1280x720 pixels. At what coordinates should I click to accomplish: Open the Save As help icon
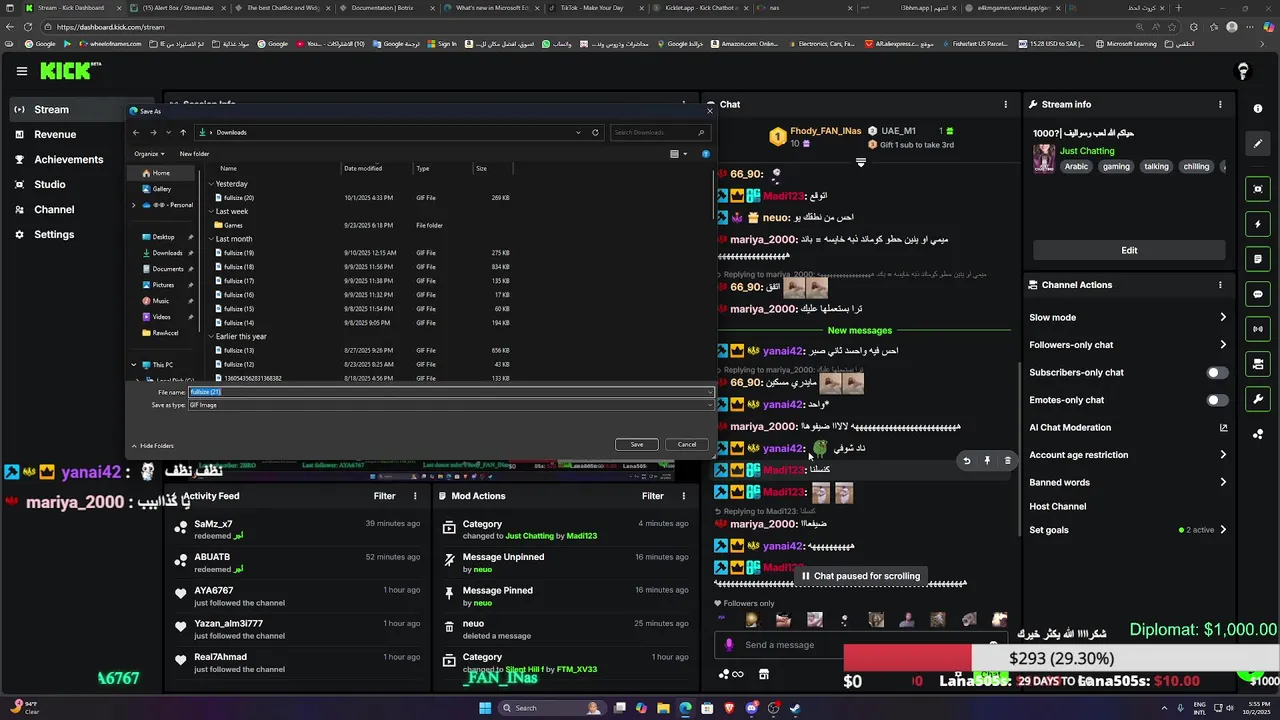pos(706,154)
